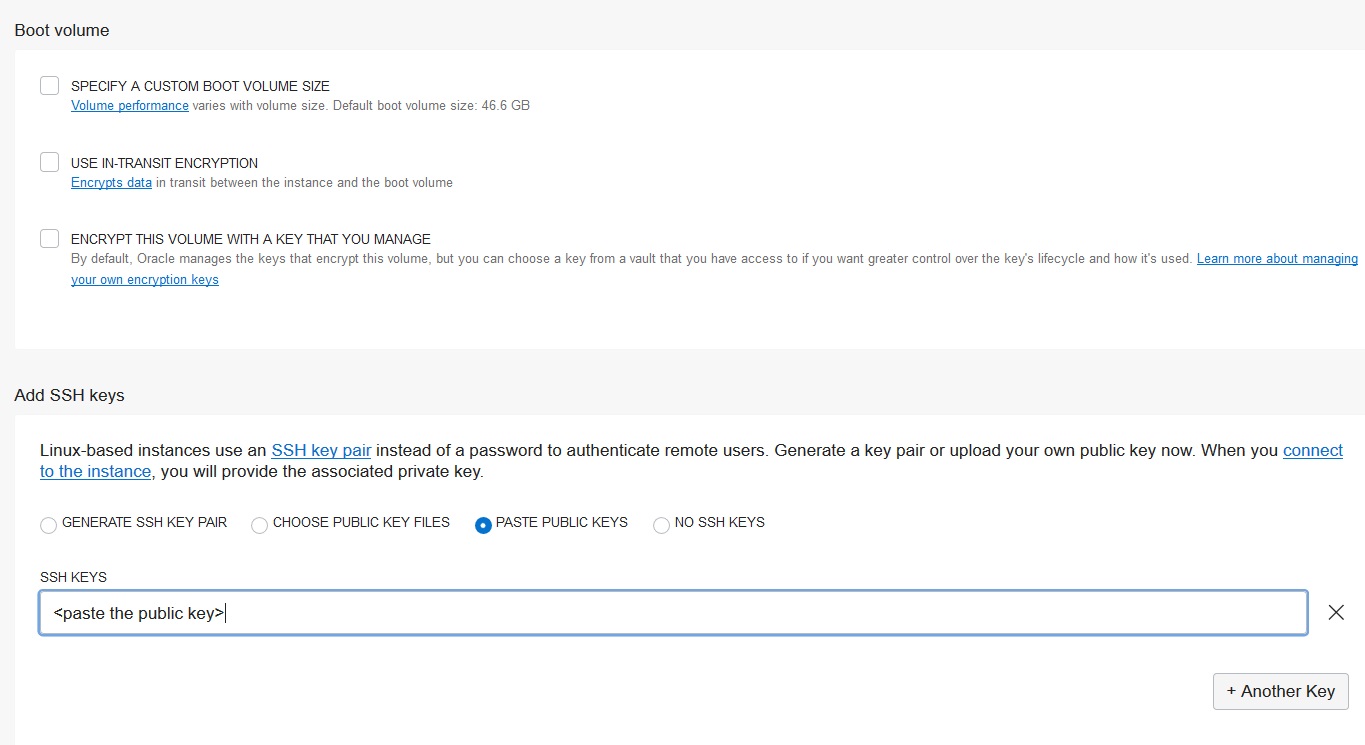1365x745 pixels.
Task: Follow the Encrypts data link
Action: pos(111,182)
